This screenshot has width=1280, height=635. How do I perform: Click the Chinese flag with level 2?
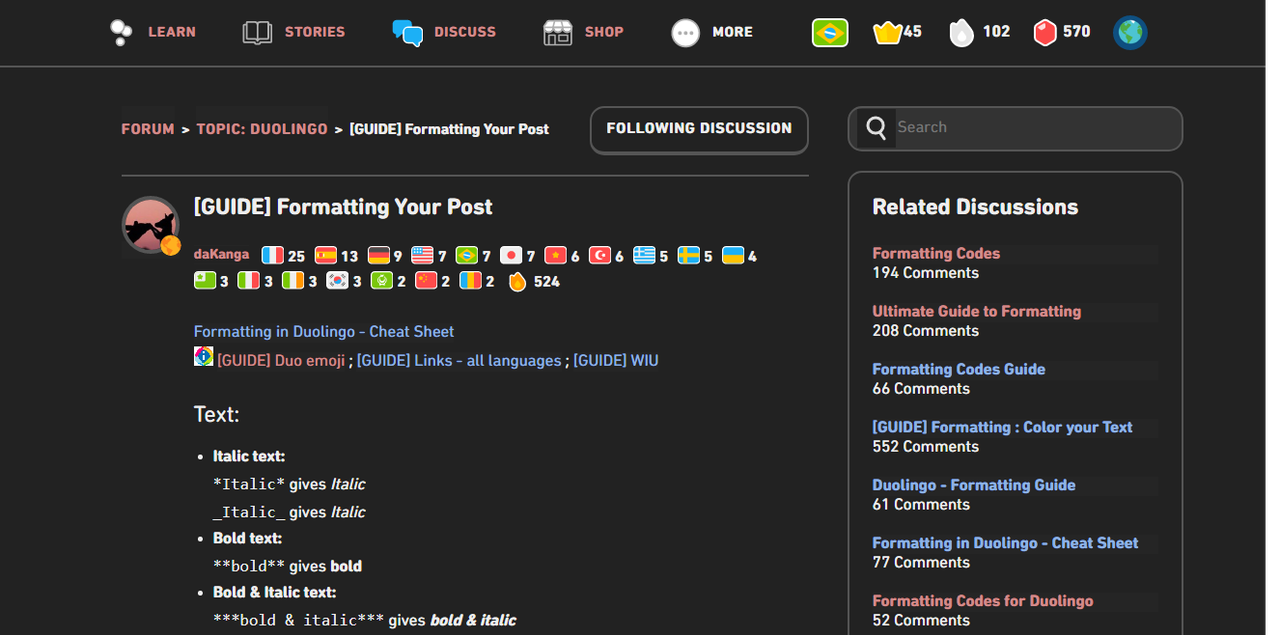point(426,281)
